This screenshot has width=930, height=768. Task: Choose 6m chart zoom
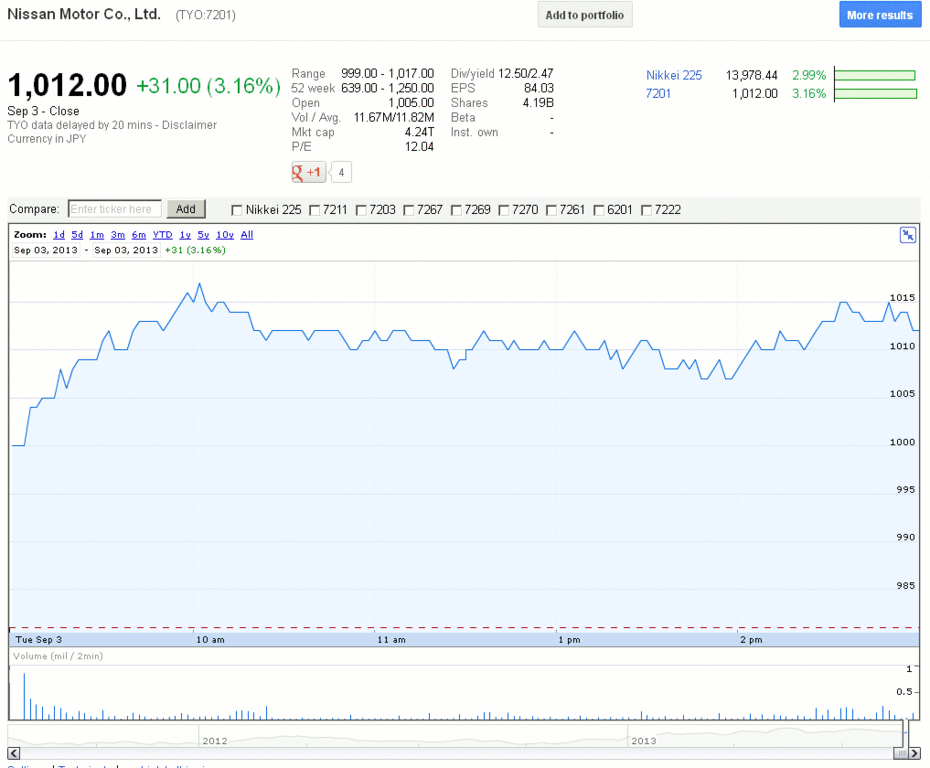(x=139, y=235)
